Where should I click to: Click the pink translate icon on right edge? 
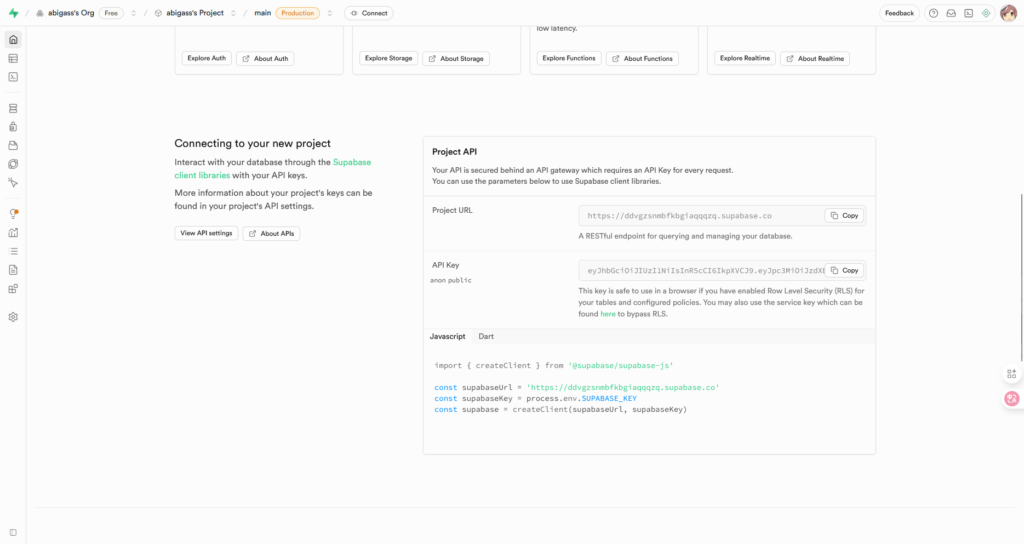point(1012,398)
